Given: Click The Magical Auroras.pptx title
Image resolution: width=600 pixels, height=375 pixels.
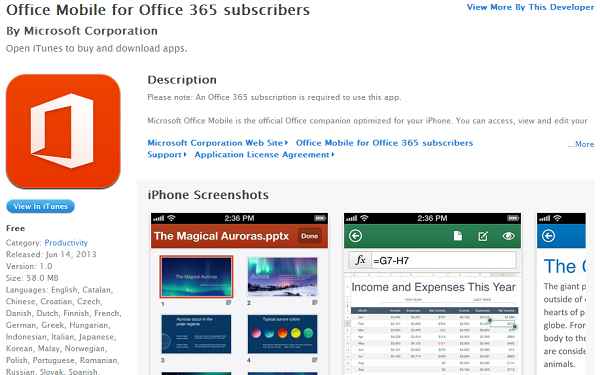Looking at the screenshot, I should click(221, 236).
